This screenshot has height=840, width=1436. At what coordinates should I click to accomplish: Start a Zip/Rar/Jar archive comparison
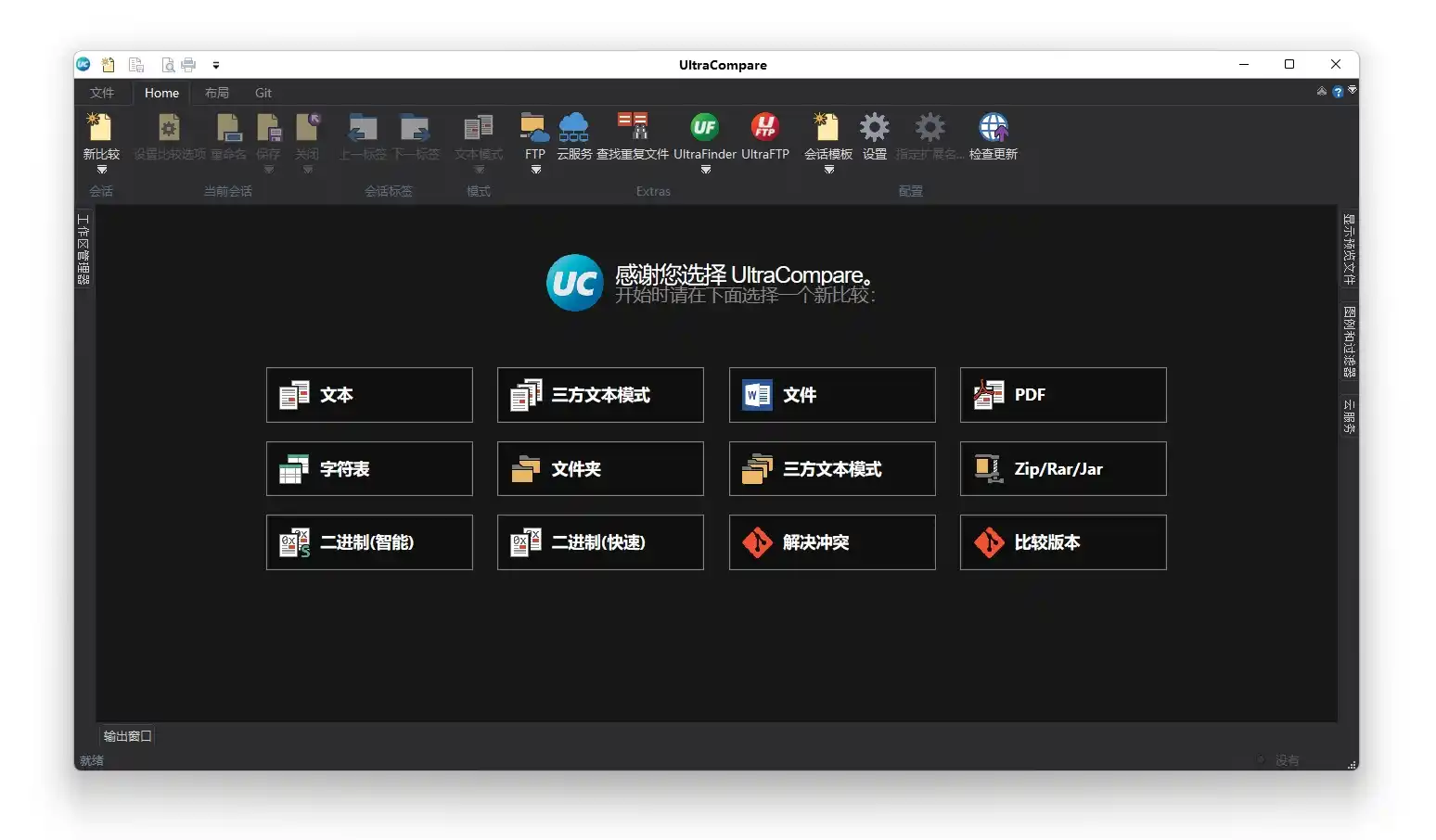click(1063, 469)
